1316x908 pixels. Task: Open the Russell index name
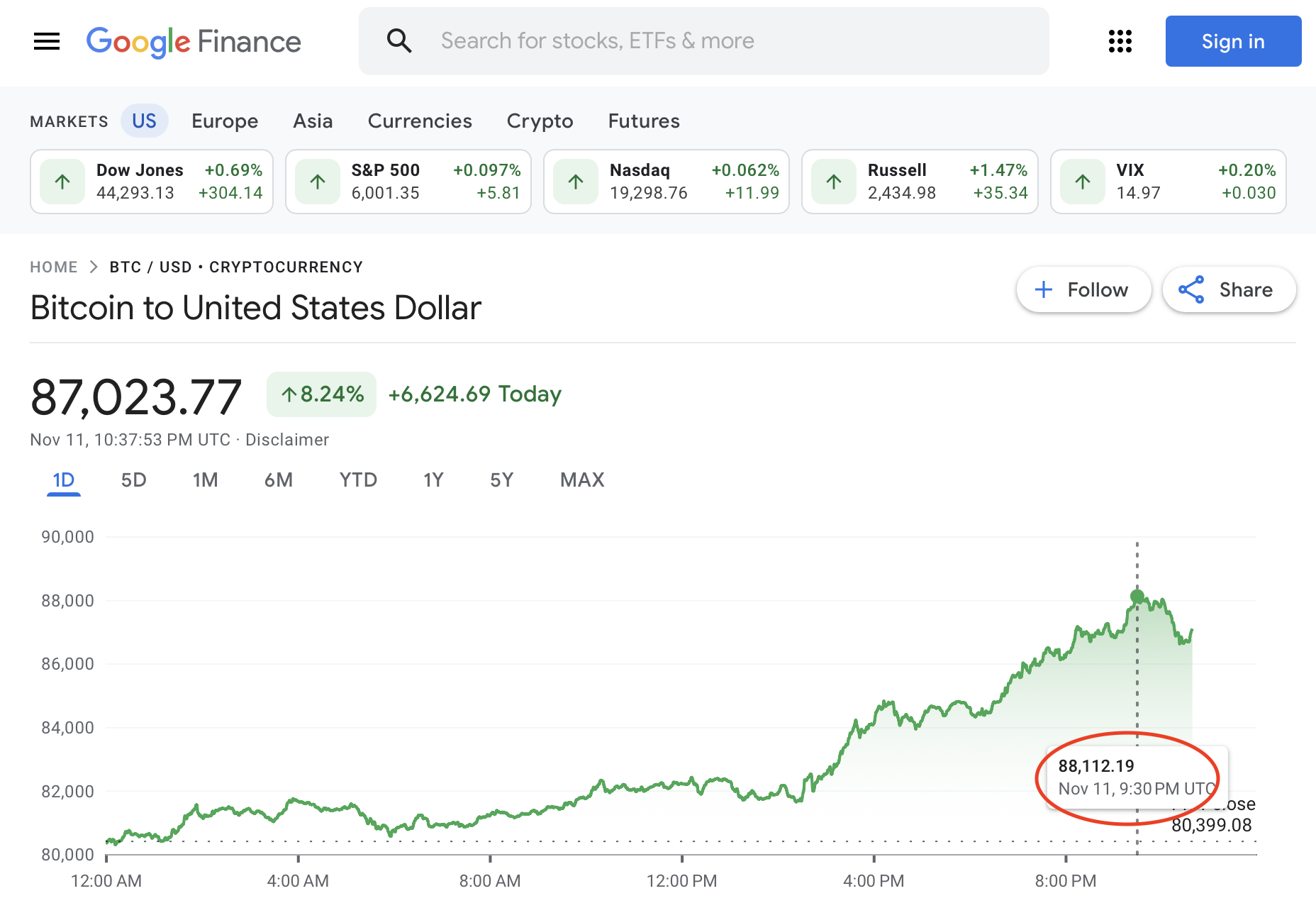click(897, 170)
